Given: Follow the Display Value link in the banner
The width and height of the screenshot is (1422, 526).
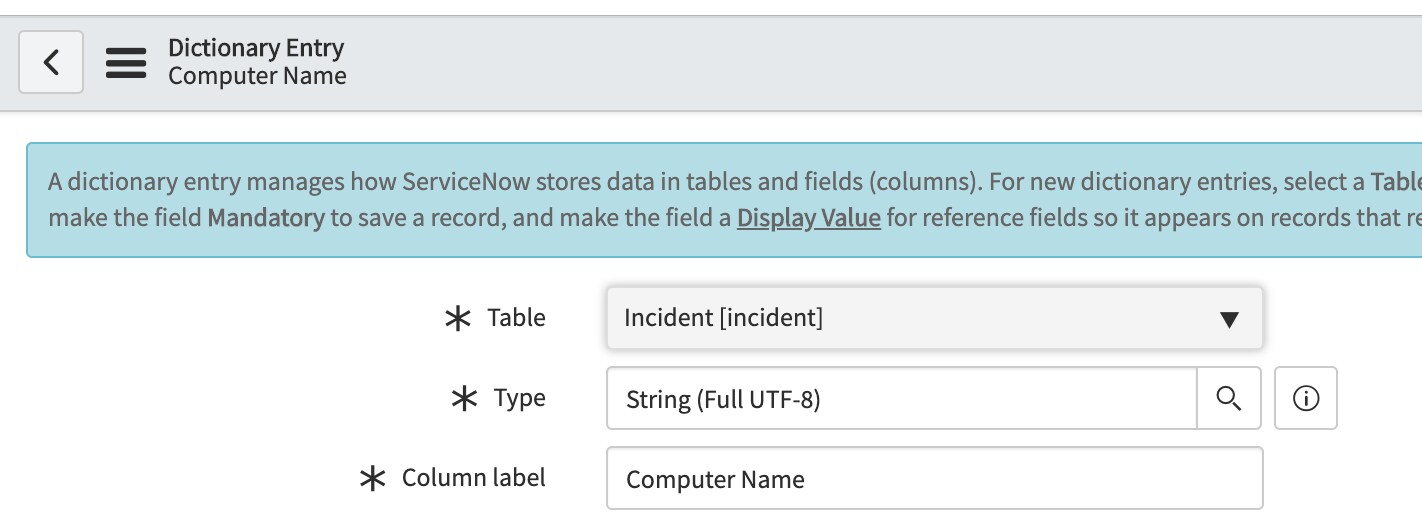Looking at the screenshot, I should coord(808,218).
